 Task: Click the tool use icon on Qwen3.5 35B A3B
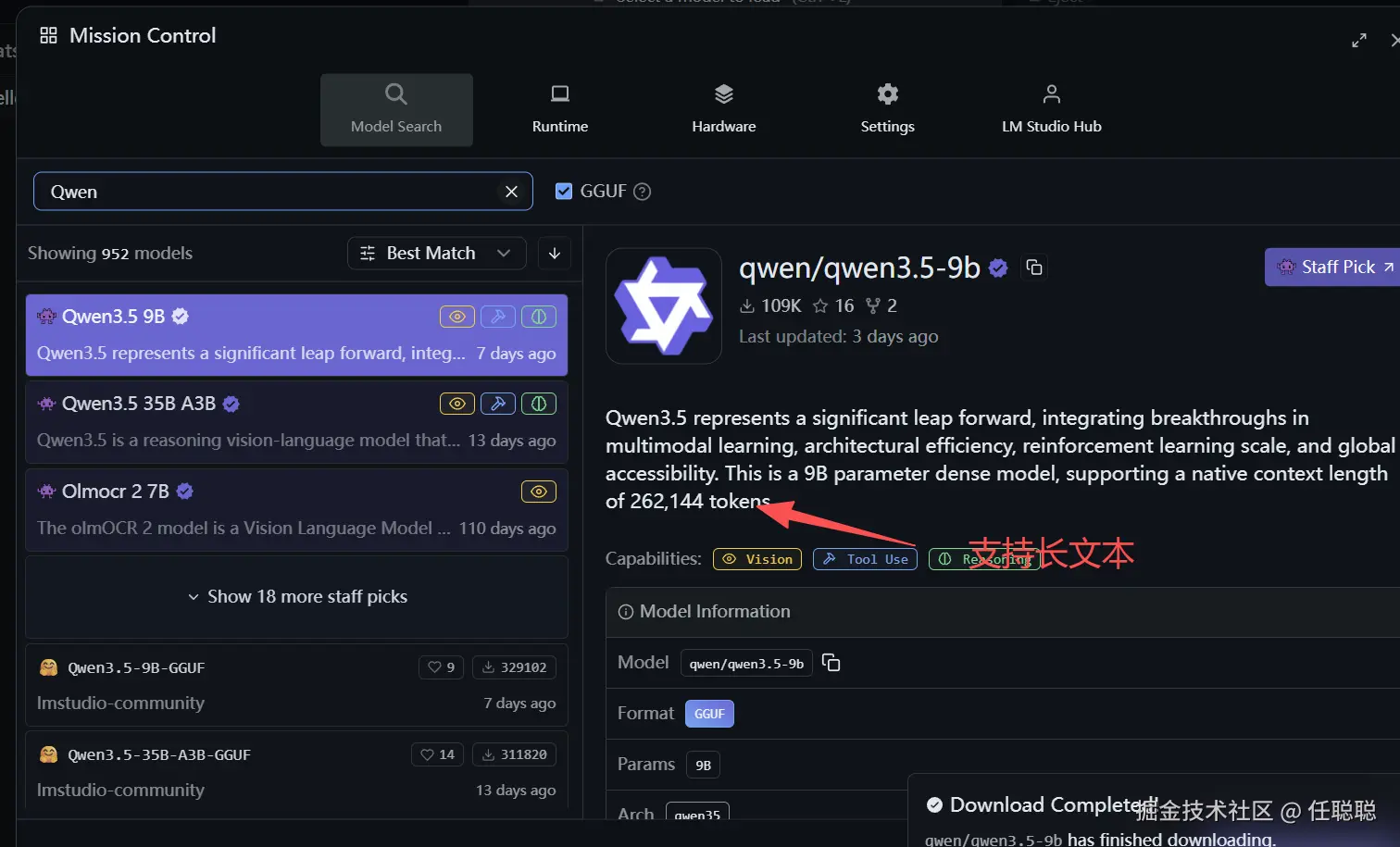(498, 404)
